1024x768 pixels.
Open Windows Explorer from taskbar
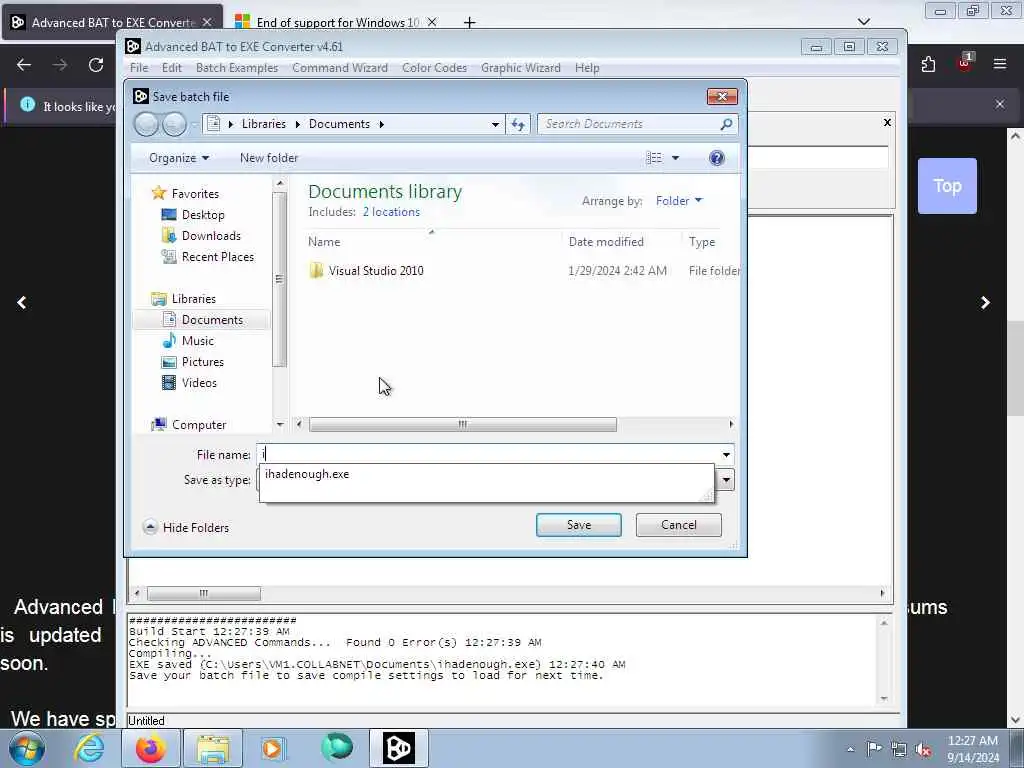213,748
